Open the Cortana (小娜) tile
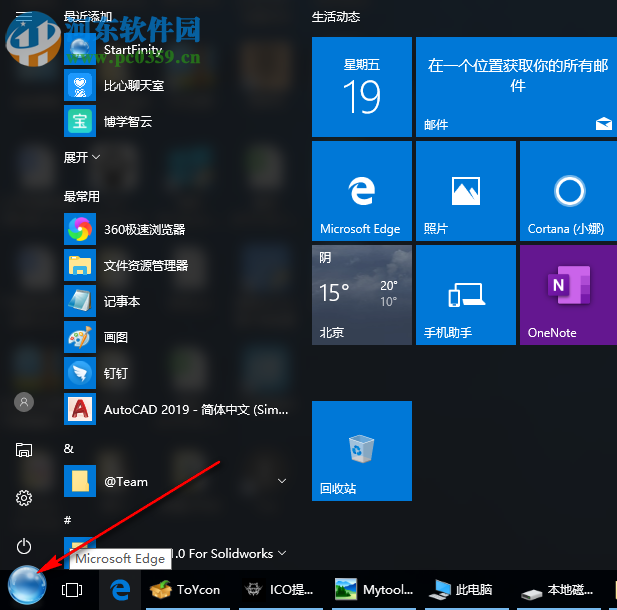 pos(568,191)
